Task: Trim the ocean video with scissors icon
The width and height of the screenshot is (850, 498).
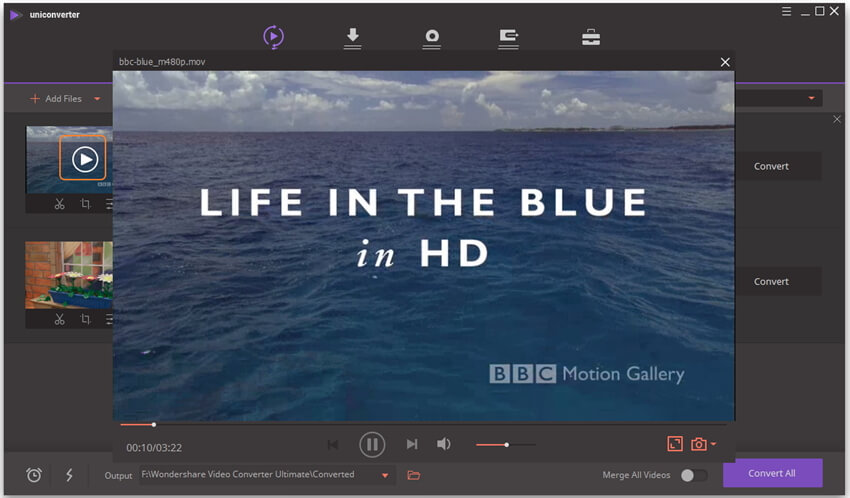Action: tap(60, 204)
